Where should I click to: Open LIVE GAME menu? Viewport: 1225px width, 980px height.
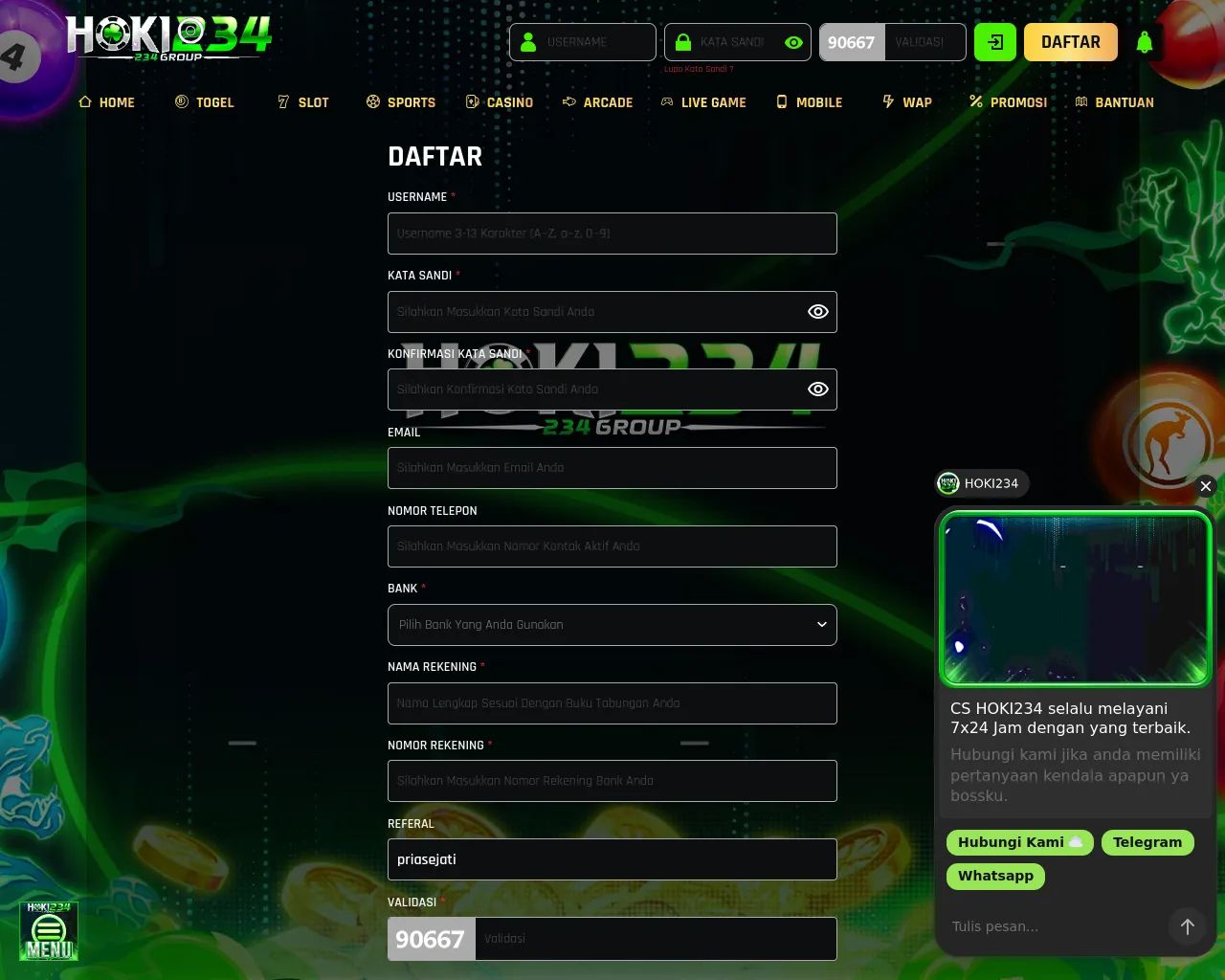point(703,102)
